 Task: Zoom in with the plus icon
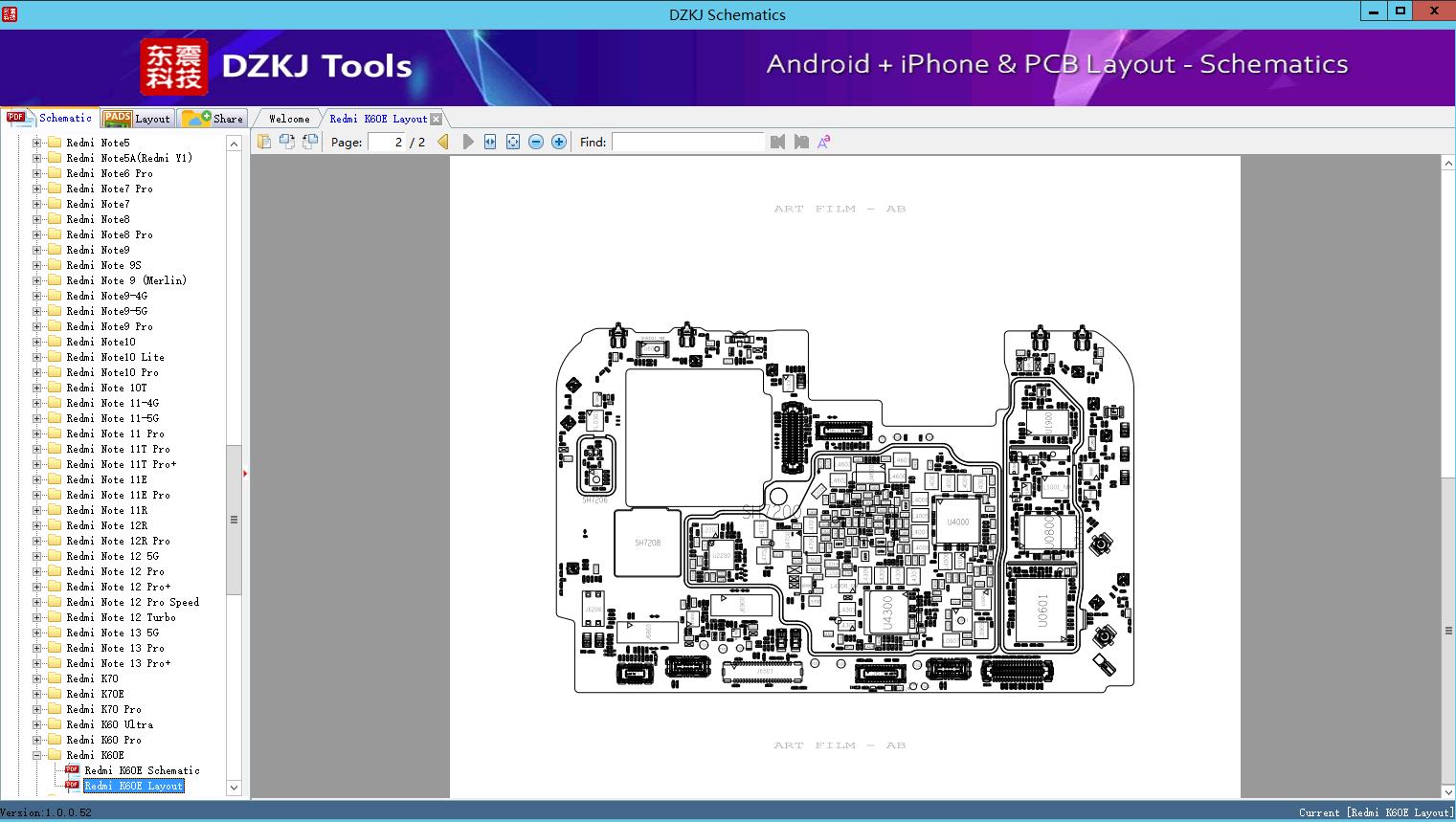tap(559, 142)
